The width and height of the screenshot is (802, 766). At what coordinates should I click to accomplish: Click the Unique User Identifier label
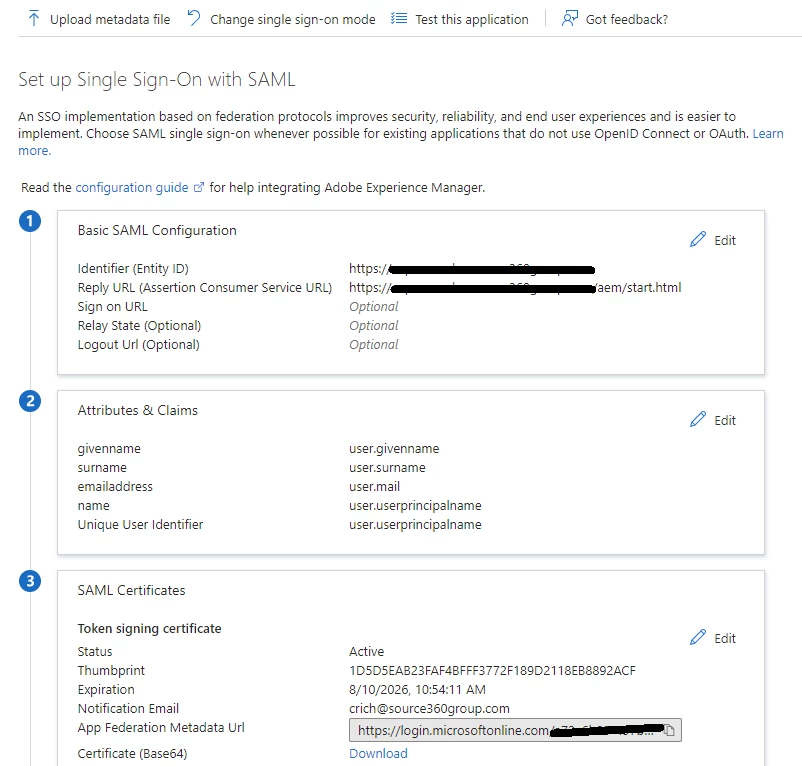(140, 524)
